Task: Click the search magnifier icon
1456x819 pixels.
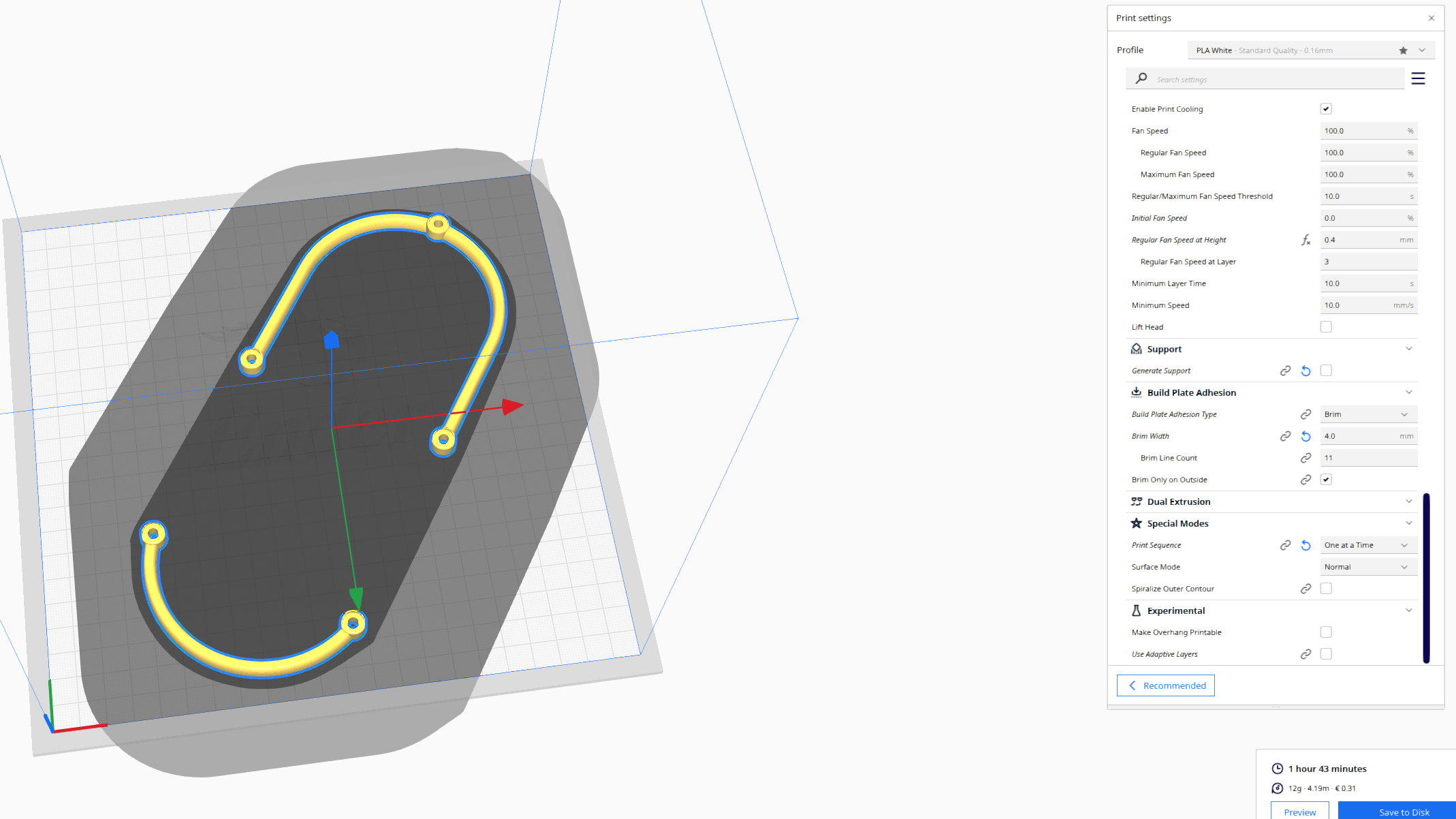Action: tap(1141, 78)
